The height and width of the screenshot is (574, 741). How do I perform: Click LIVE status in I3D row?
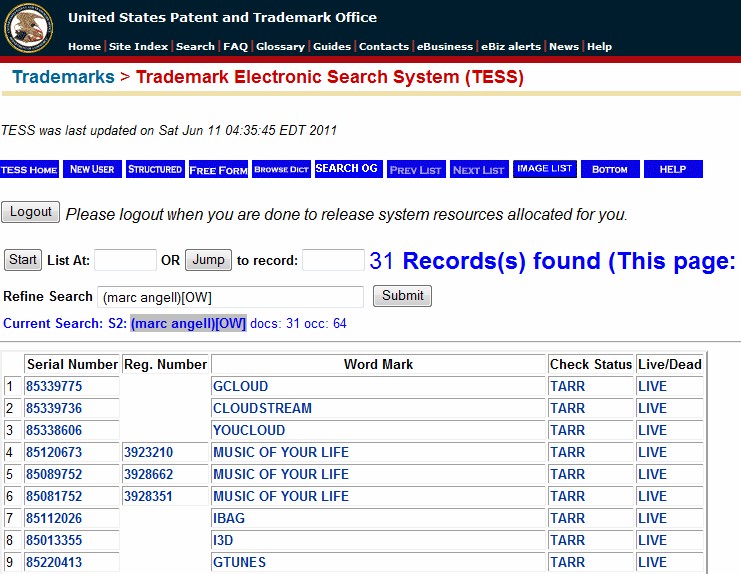[653, 540]
